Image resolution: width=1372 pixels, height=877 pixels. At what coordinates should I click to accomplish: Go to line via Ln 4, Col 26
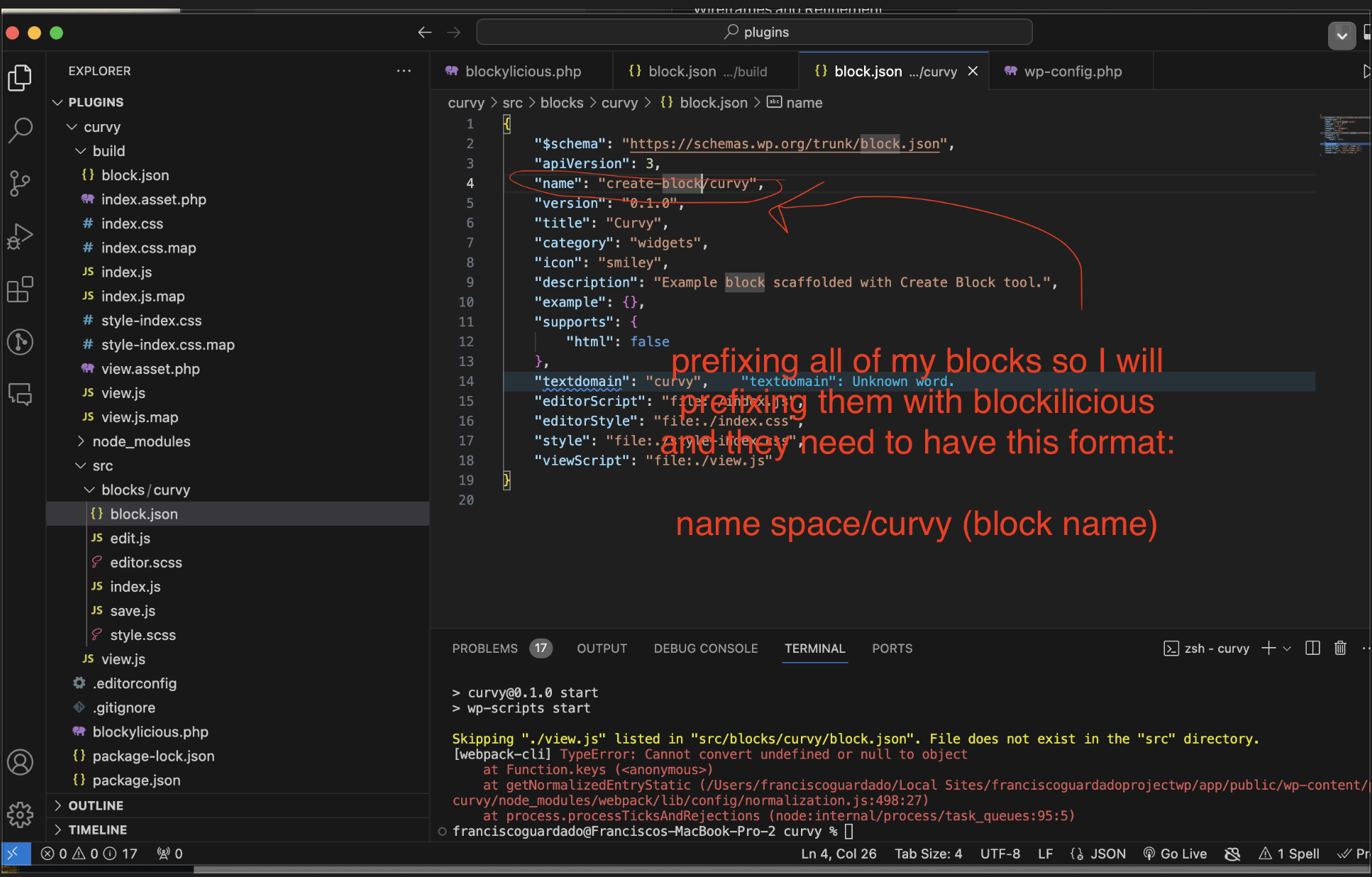[839, 854]
